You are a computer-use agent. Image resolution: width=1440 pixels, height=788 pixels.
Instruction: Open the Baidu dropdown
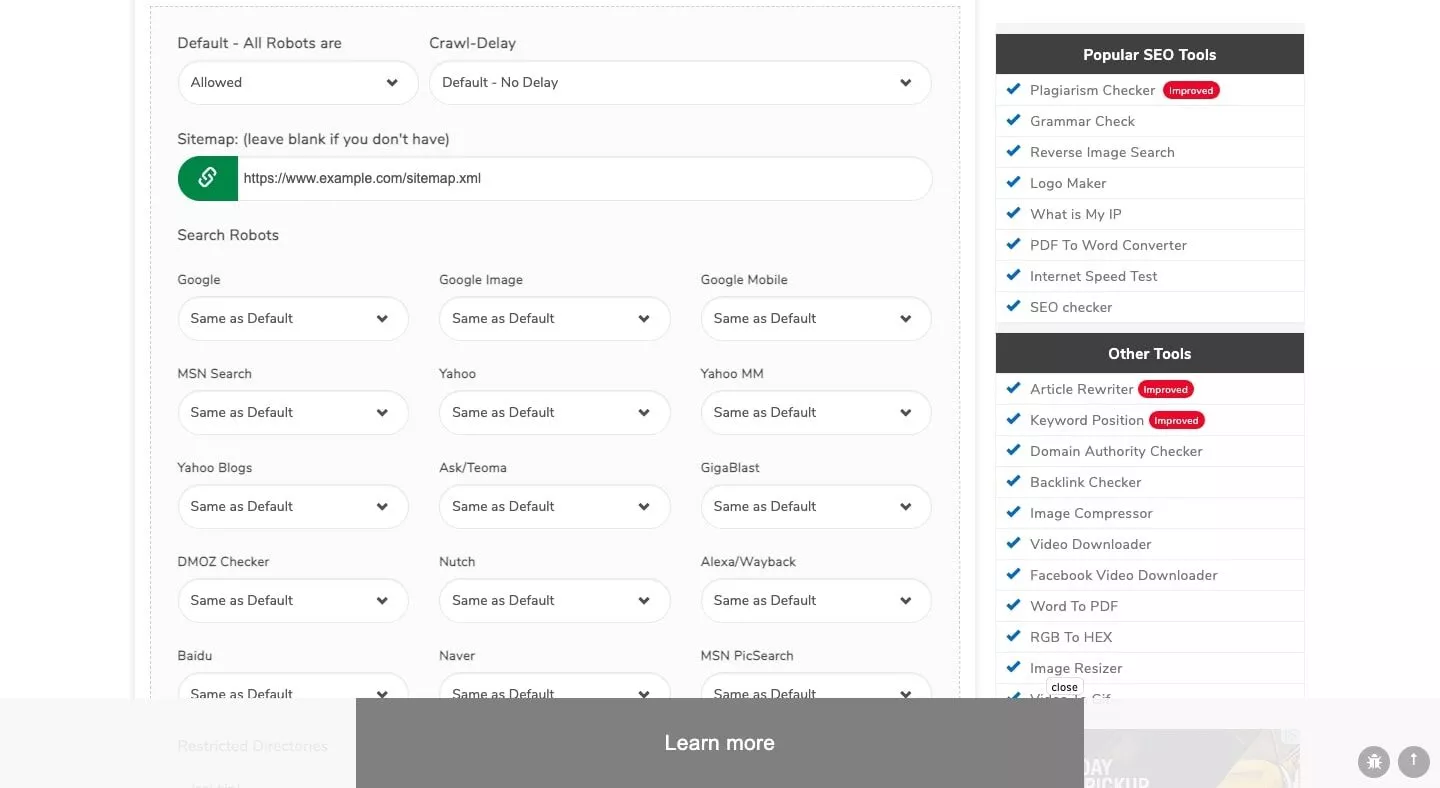click(293, 693)
